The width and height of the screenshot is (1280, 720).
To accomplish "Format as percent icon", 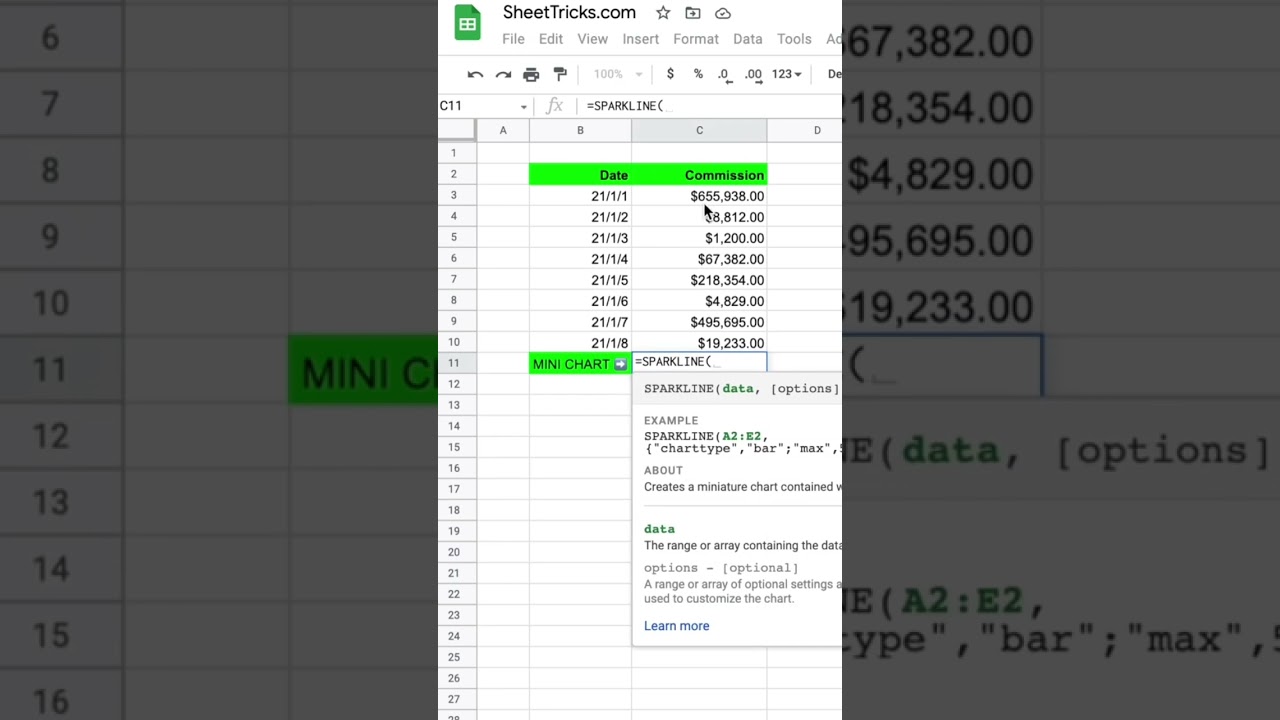I will coord(698,74).
